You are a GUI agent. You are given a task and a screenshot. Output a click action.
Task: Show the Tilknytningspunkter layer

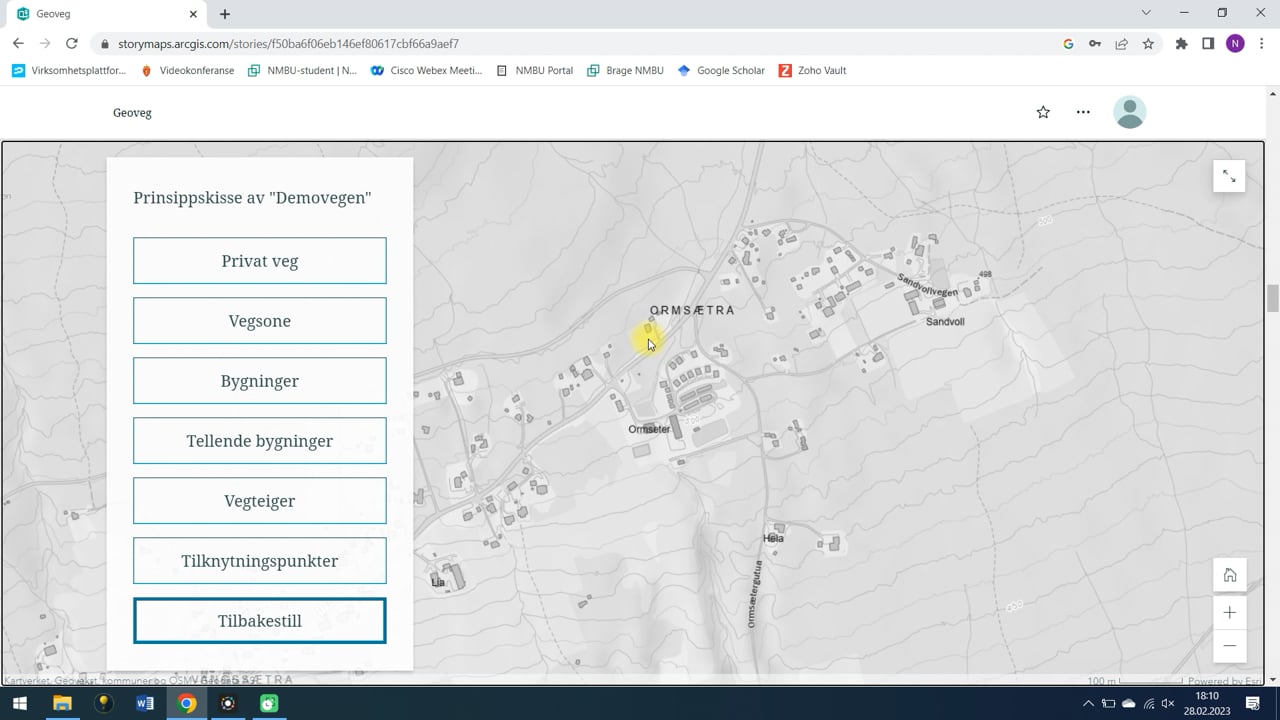click(260, 561)
